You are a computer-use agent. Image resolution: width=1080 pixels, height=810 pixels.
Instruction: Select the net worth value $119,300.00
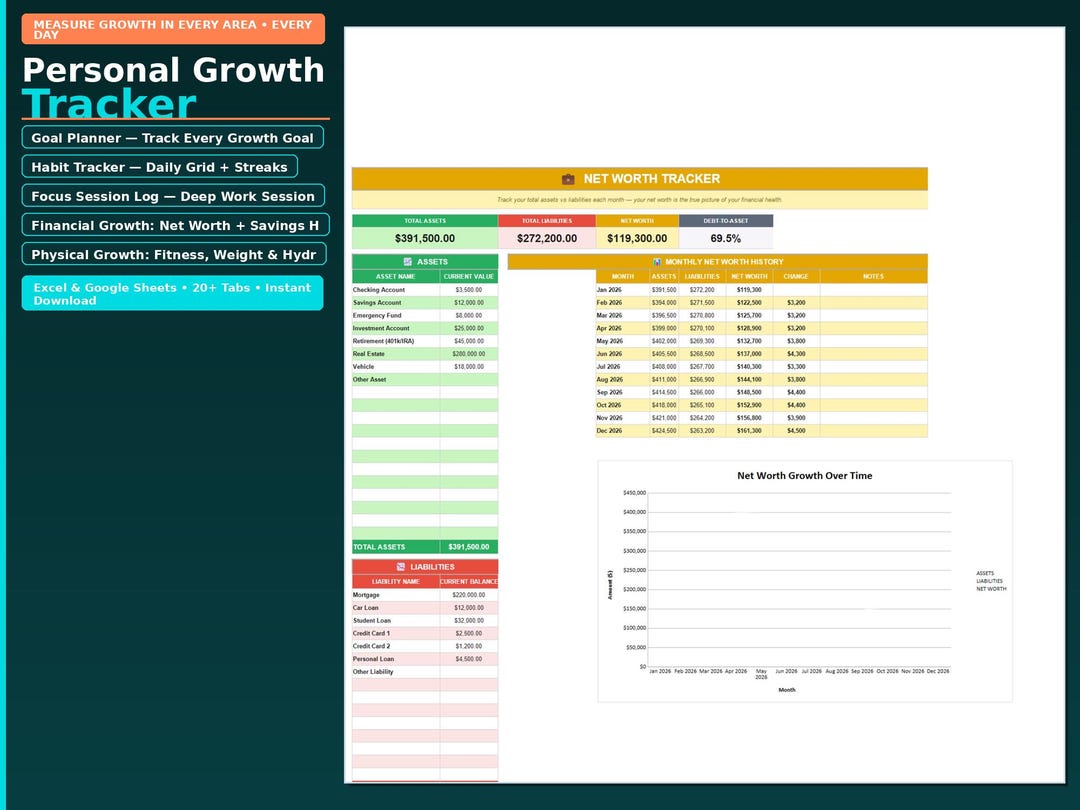click(637, 238)
